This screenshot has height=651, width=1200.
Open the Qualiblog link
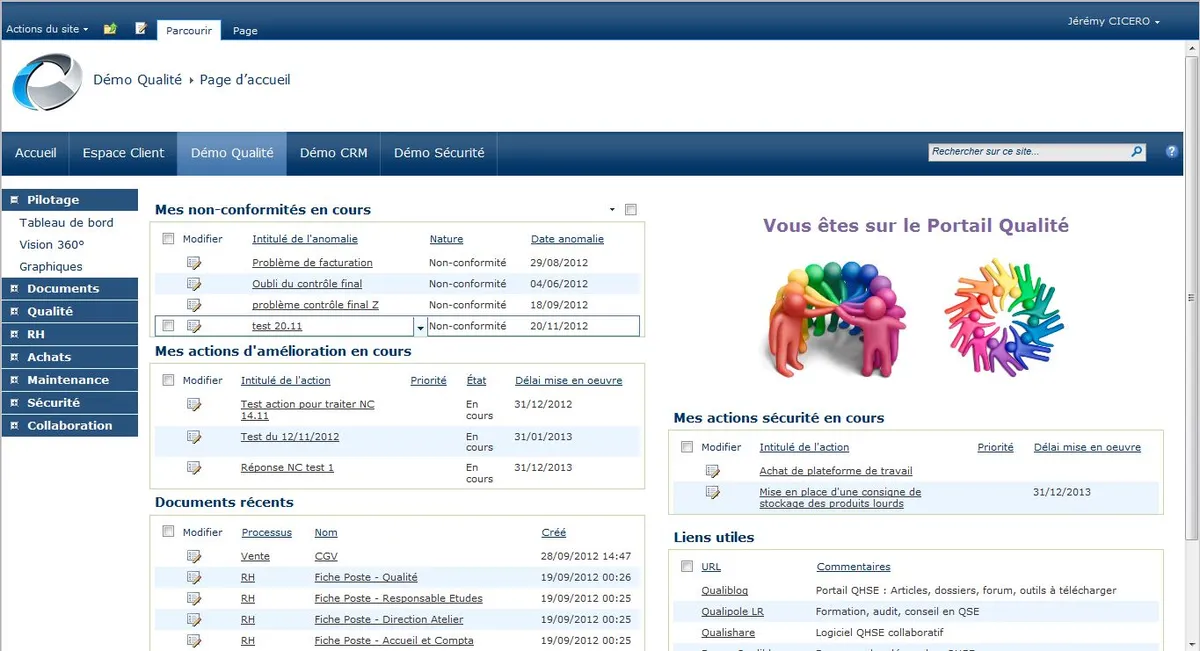click(725, 591)
